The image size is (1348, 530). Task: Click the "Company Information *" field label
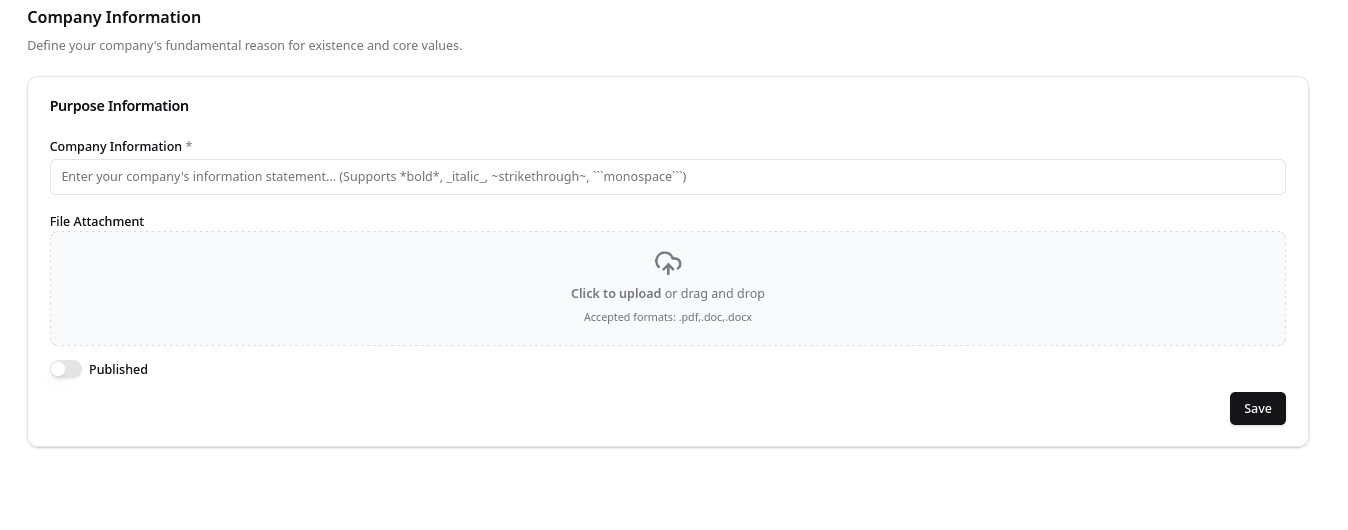tap(121, 146)
